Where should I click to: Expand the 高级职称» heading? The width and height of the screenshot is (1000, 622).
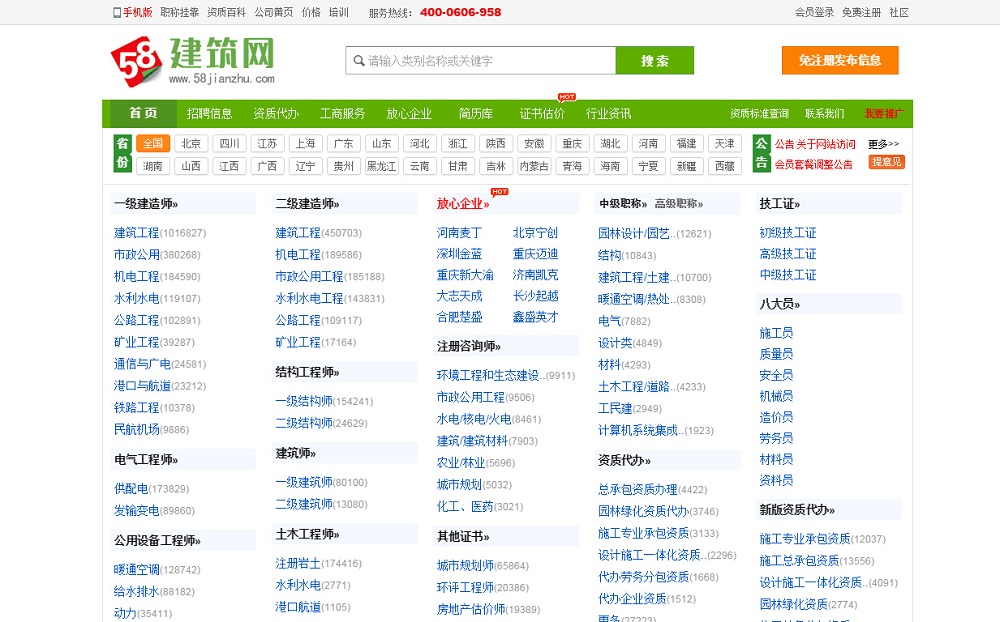[x=679, y=204]
